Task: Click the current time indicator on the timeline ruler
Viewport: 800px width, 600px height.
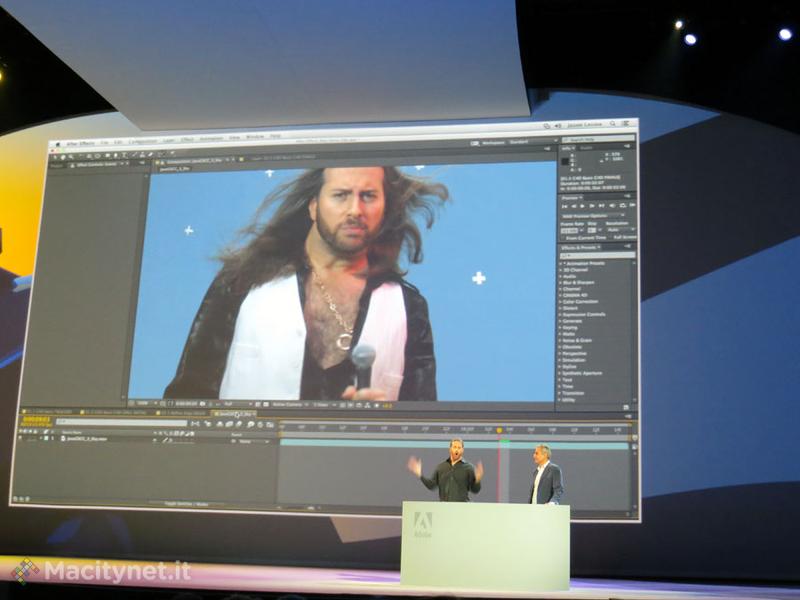Action: pyautogui.click(x=499, y=431)
